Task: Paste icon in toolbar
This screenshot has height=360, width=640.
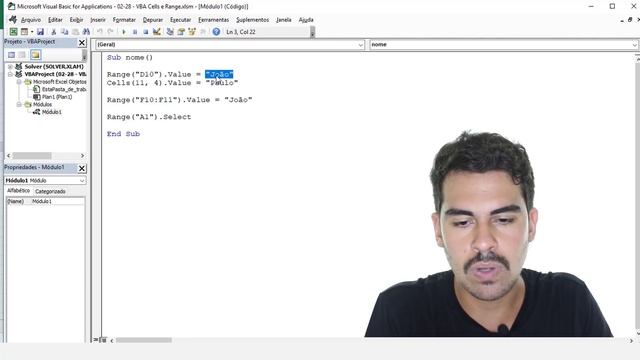Action: point(76,32)
